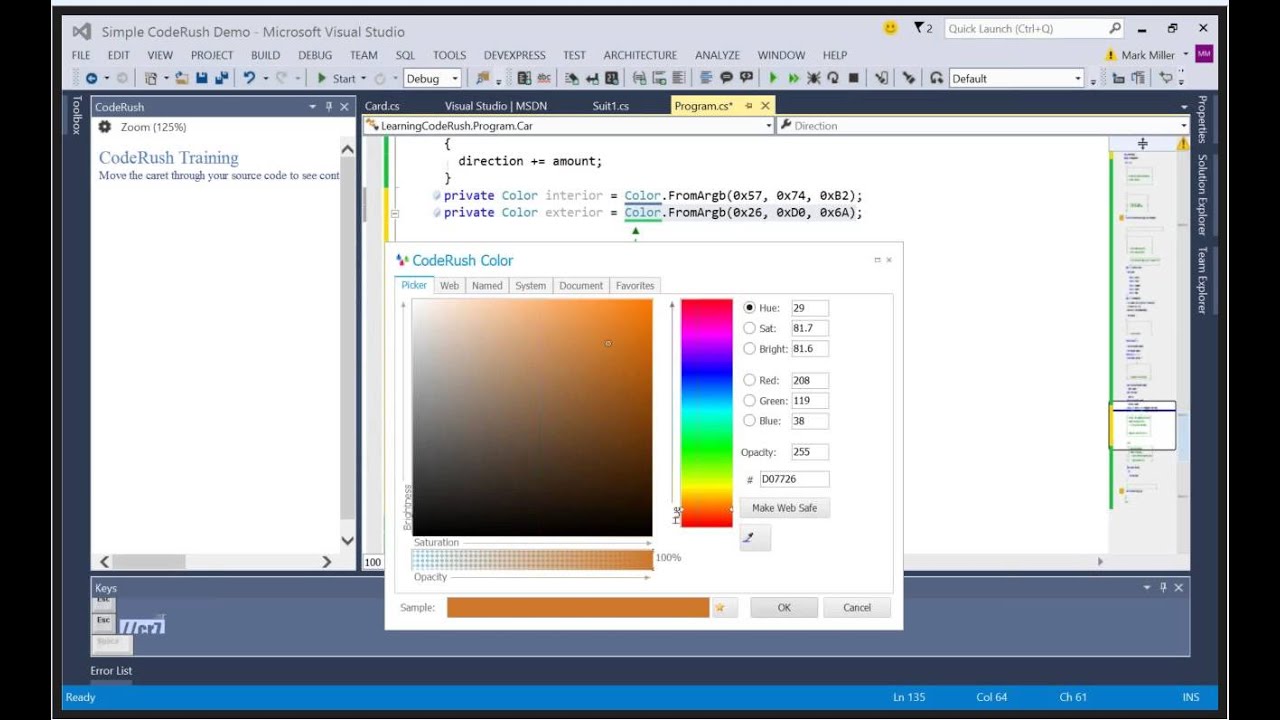Switch to the Web color tab
This screenshot has width=1280, height=720.
(x=450, y=285)
